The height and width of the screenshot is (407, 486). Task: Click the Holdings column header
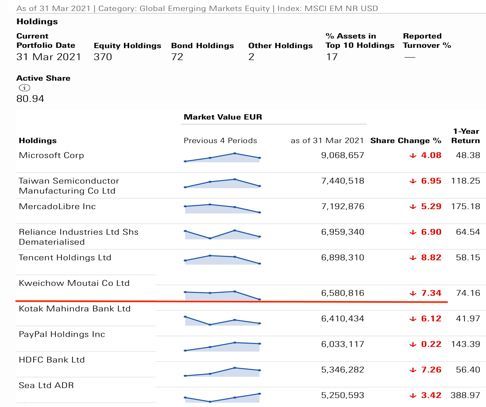(37, 141)
